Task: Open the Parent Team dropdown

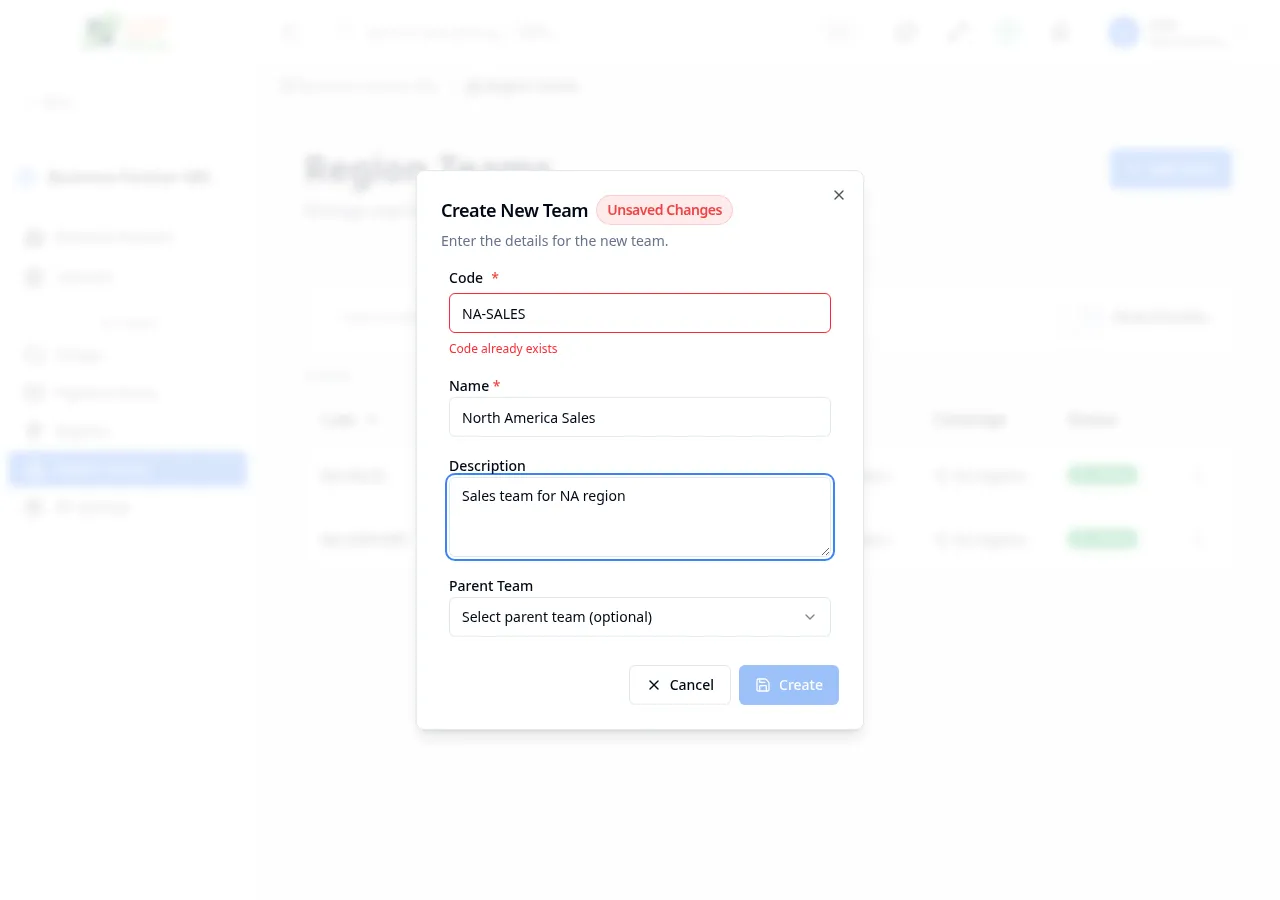Action: tap(640, 617)
